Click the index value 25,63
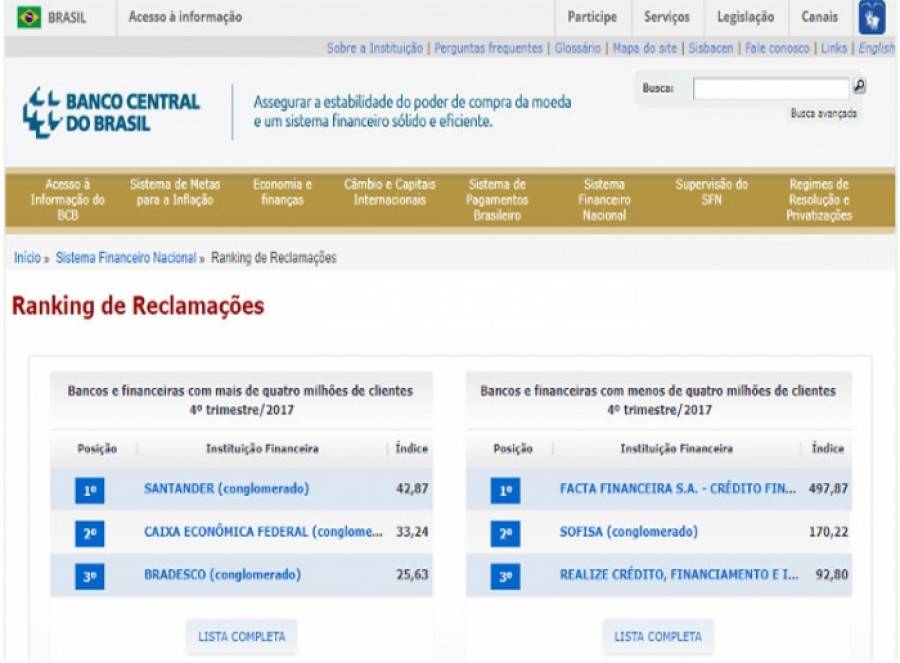This screenshot has height=663, width=900. [x=412, y=575]
